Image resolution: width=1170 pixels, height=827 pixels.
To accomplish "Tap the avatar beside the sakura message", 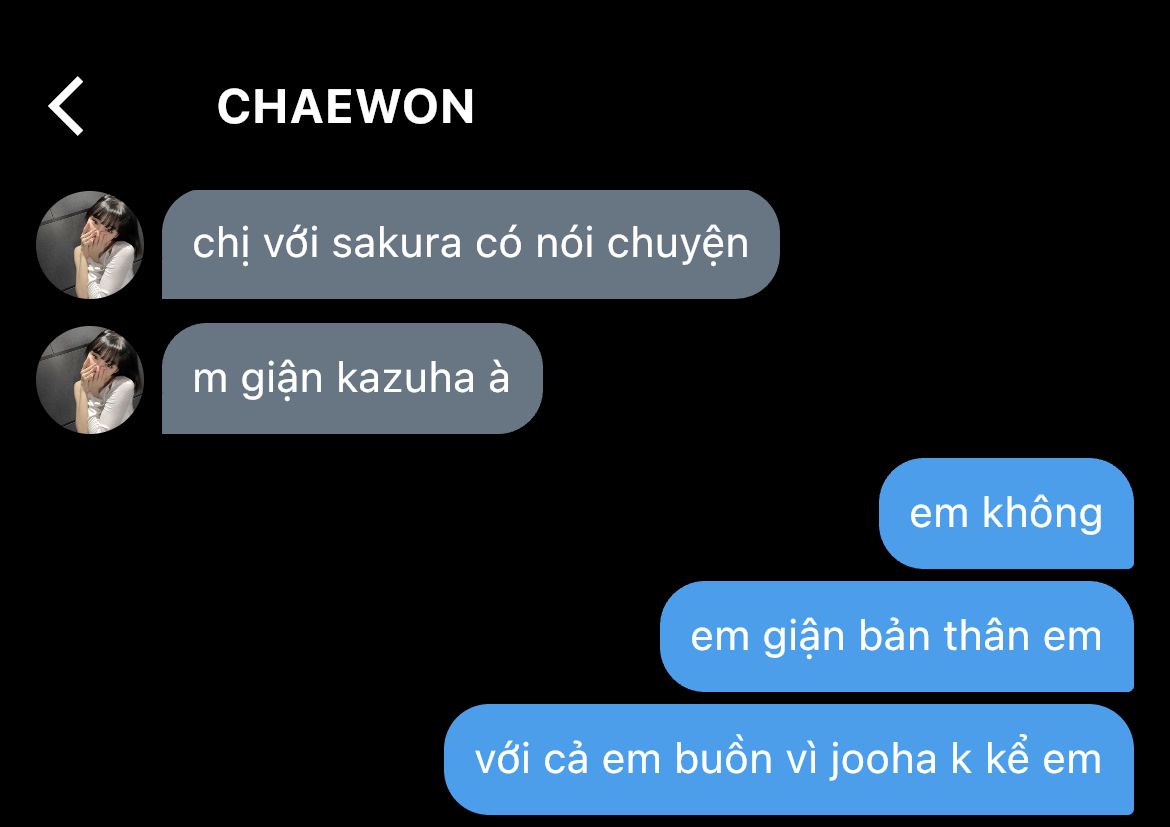I will tap(90, 245).
